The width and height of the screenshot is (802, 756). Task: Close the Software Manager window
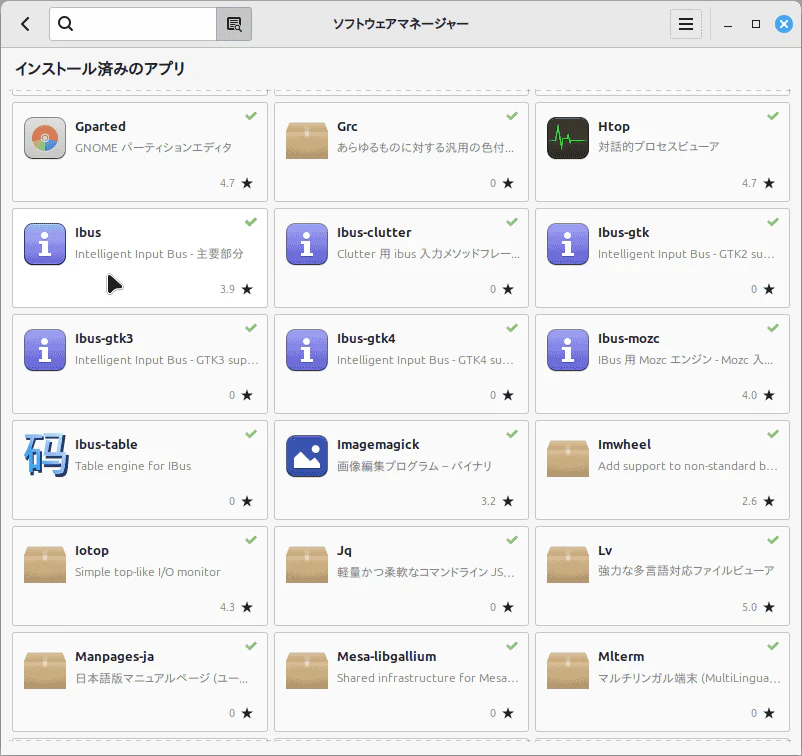click(x=784, y=24)
